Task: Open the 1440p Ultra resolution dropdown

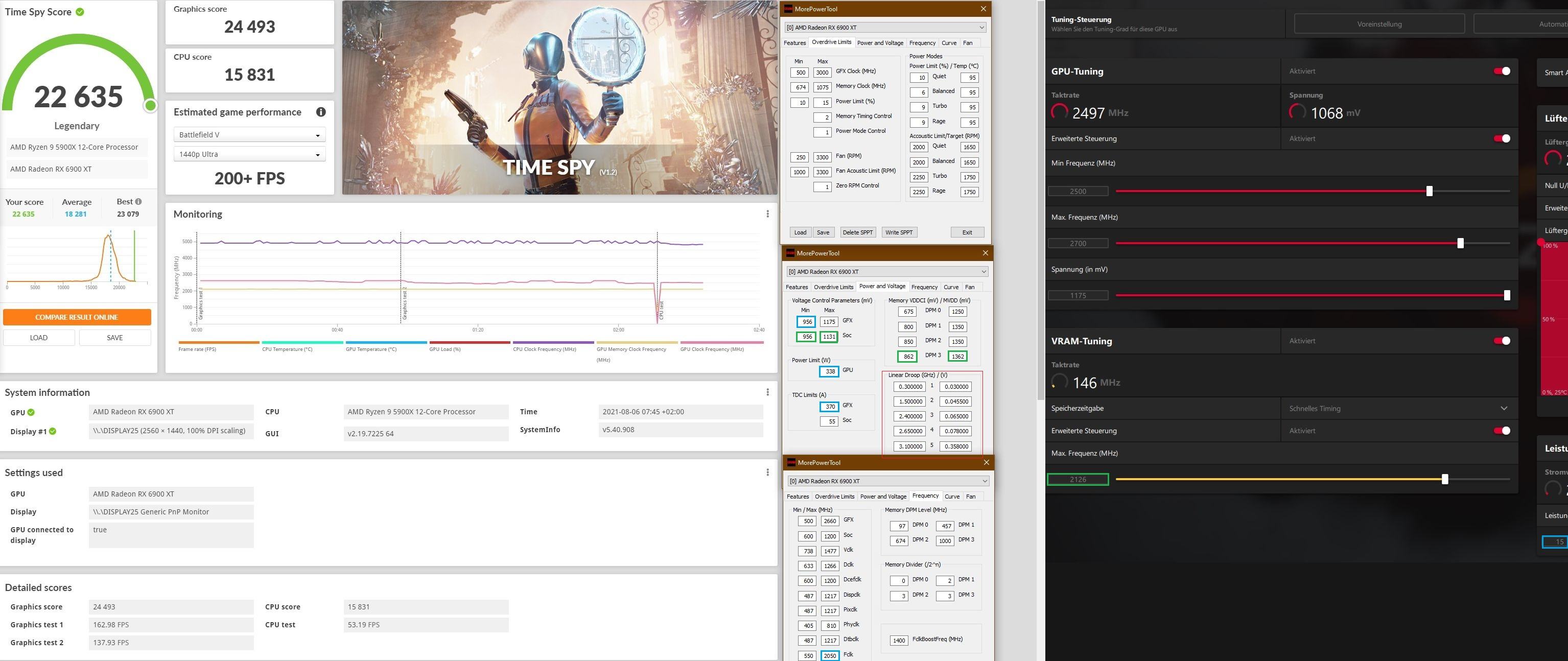Action: pyautogui.click(x=249, y=154)
